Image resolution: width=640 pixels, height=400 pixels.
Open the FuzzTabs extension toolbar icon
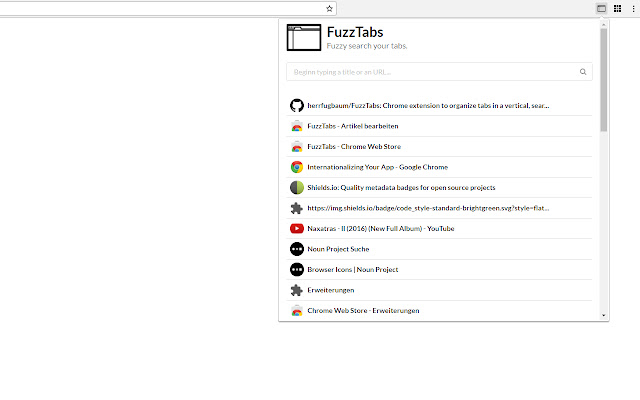tap(601, 9)
